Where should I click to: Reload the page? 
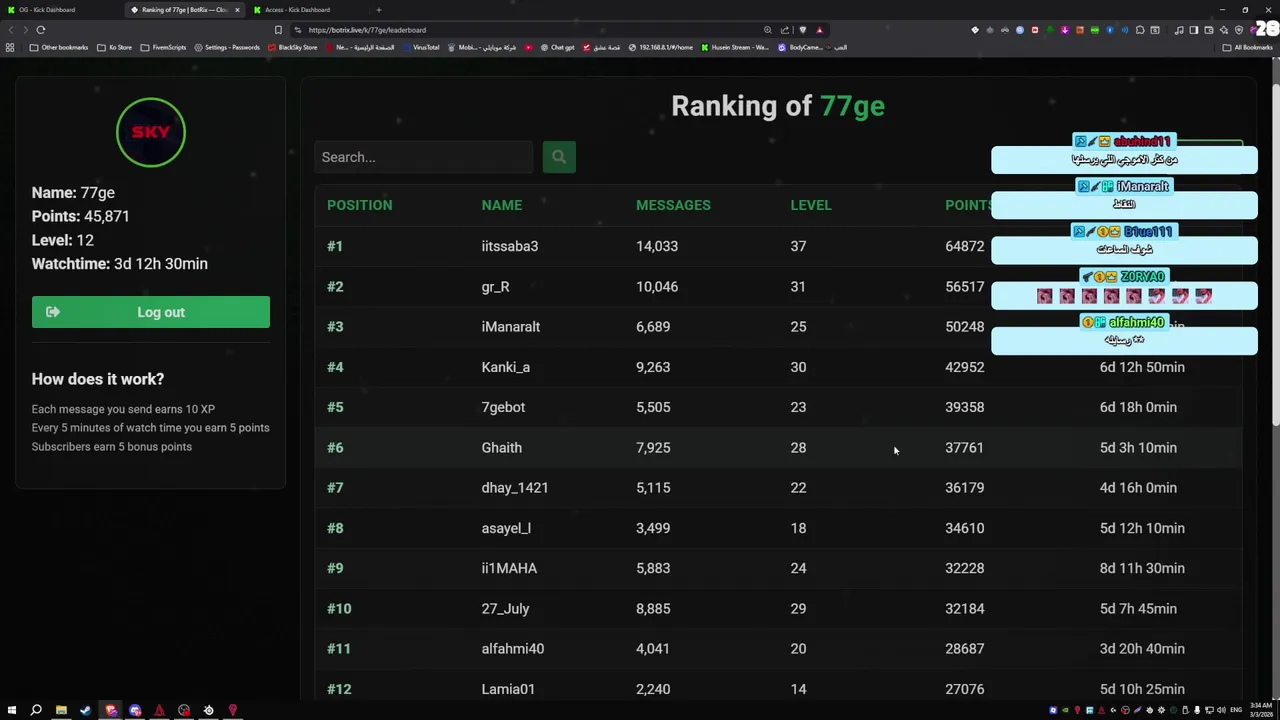(41, 30)
